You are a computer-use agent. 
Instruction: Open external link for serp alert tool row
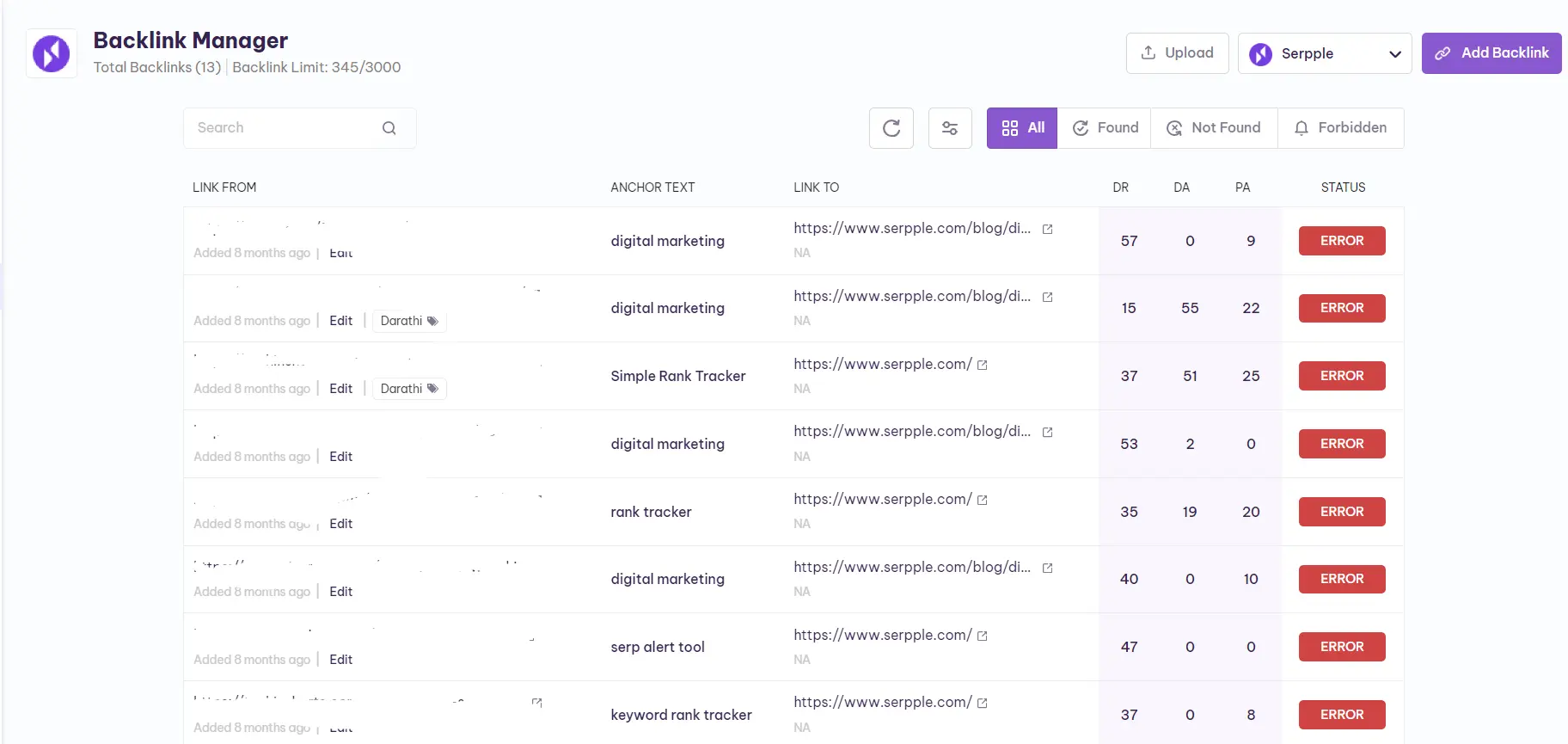[x=983, y=636]
